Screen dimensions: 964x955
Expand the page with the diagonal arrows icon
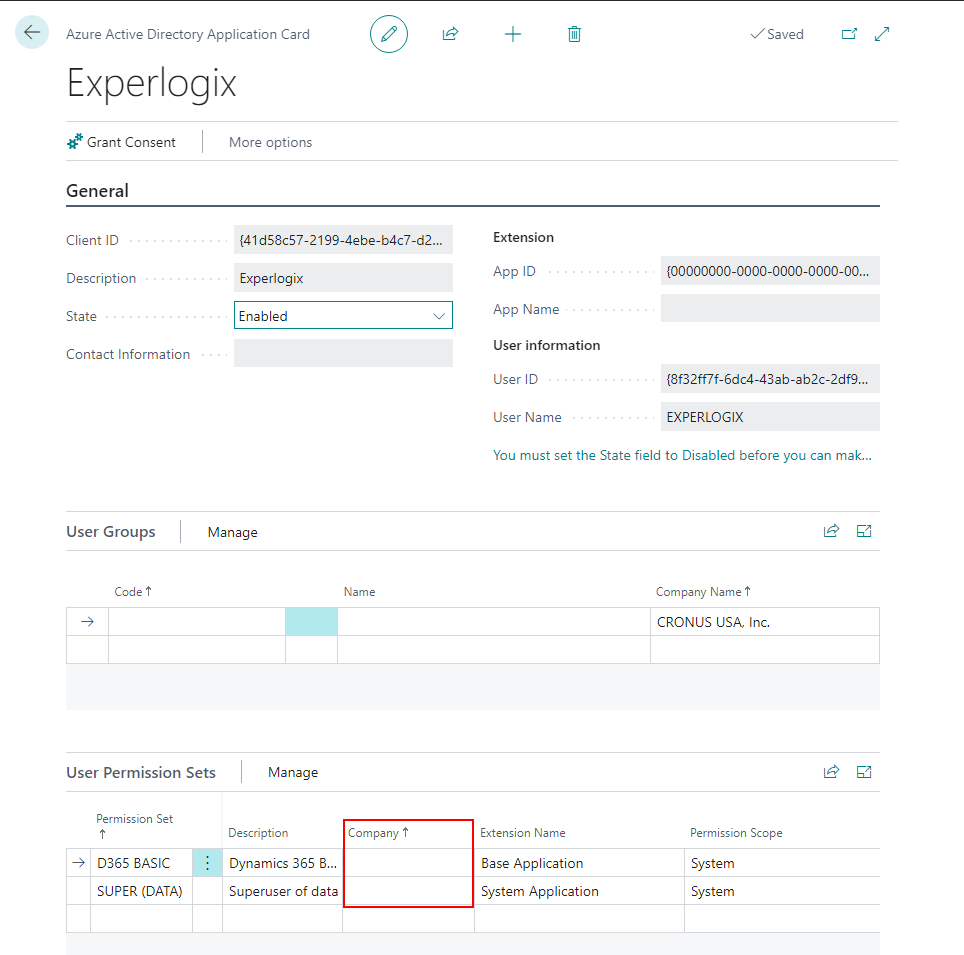(882, 34)
